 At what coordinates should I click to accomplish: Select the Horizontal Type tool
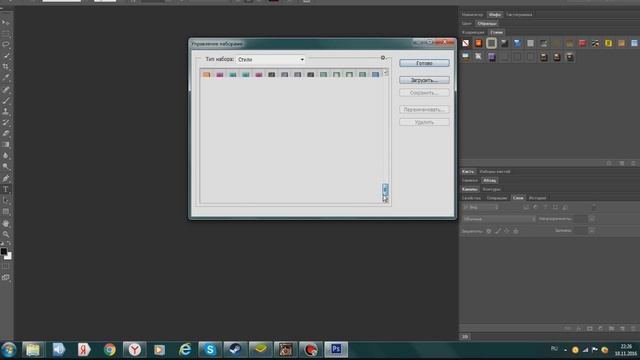click(6, 189)
